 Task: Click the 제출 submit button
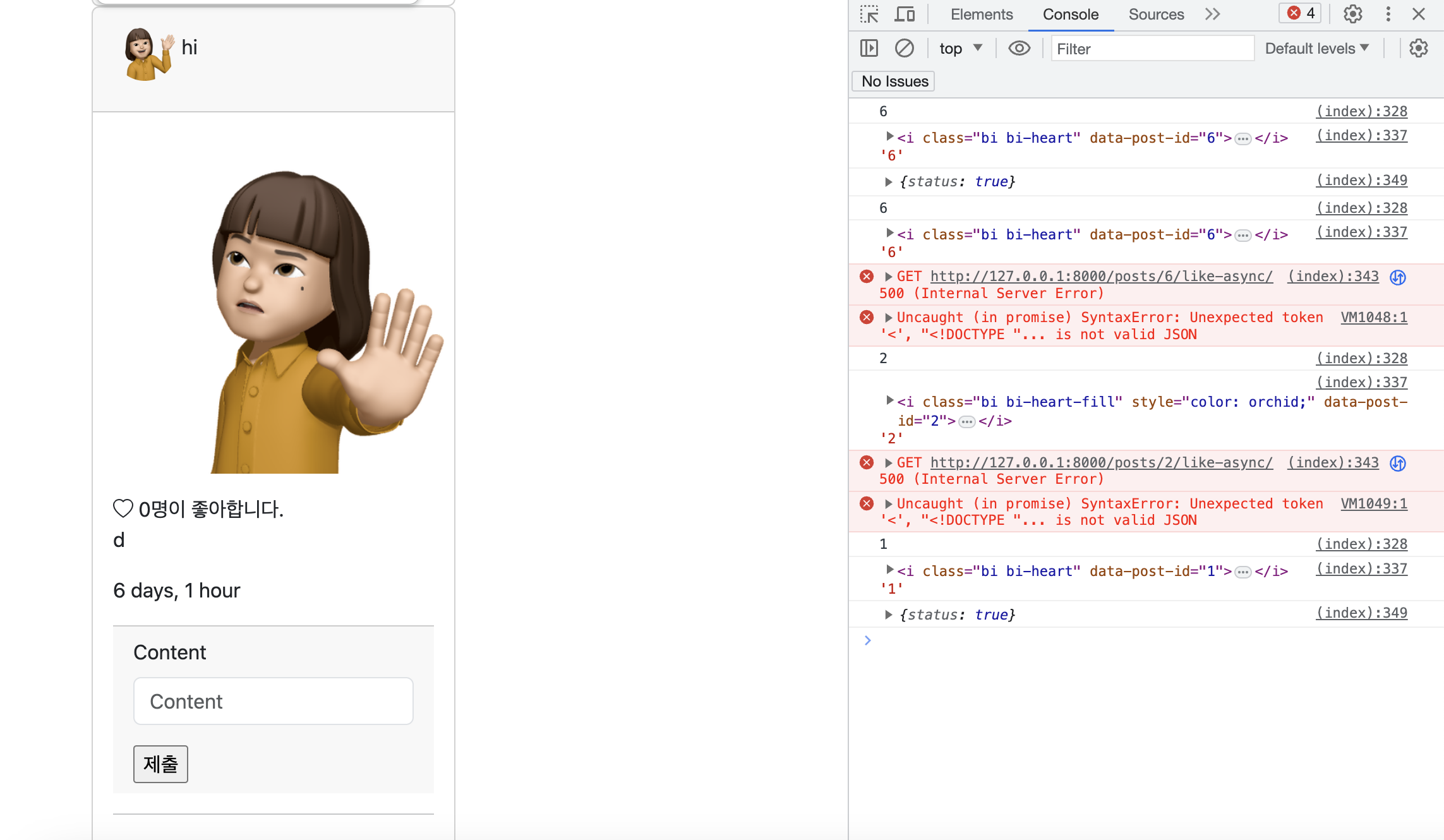pyautogui.click(x=160, y=764)
